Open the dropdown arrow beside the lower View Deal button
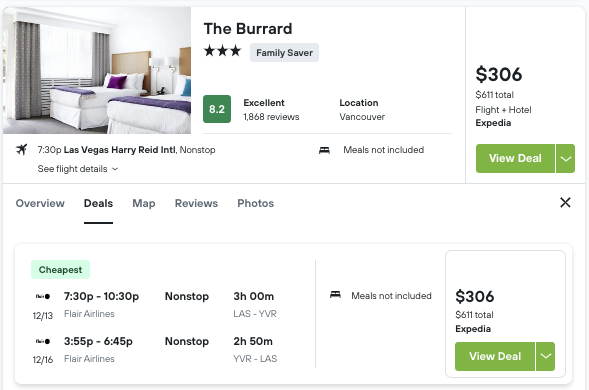 (x=545, y=356)
